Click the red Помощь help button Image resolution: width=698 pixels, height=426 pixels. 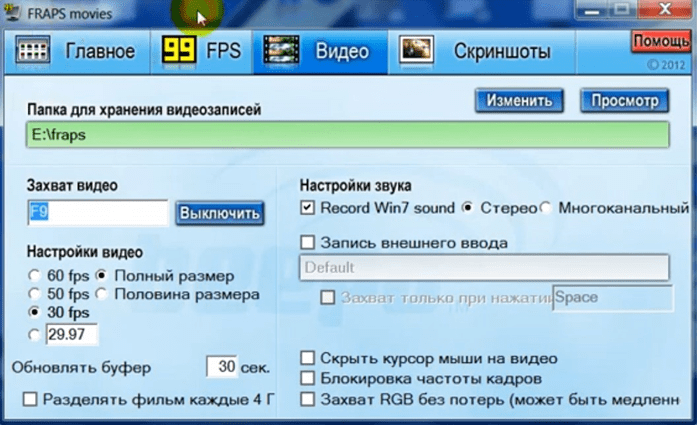tap(661, 41)
